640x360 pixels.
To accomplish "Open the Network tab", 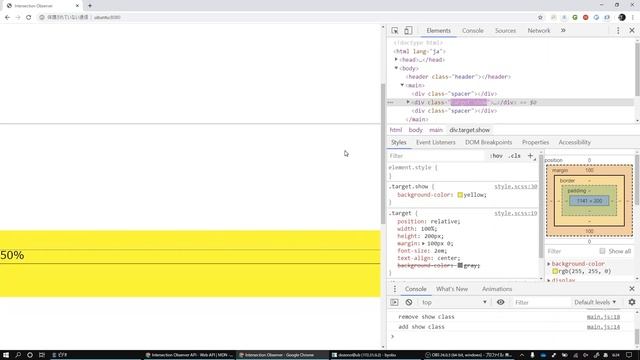I will coord(539,31).
